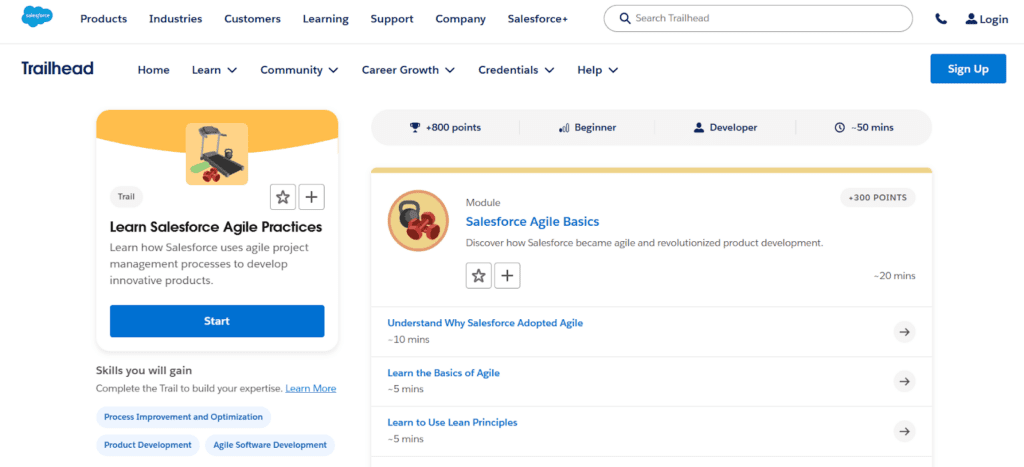The width and height of the screenshot is (1024, 467).
Task: Open Learn the Basics of Agile arrow
Action: point(904,381)
